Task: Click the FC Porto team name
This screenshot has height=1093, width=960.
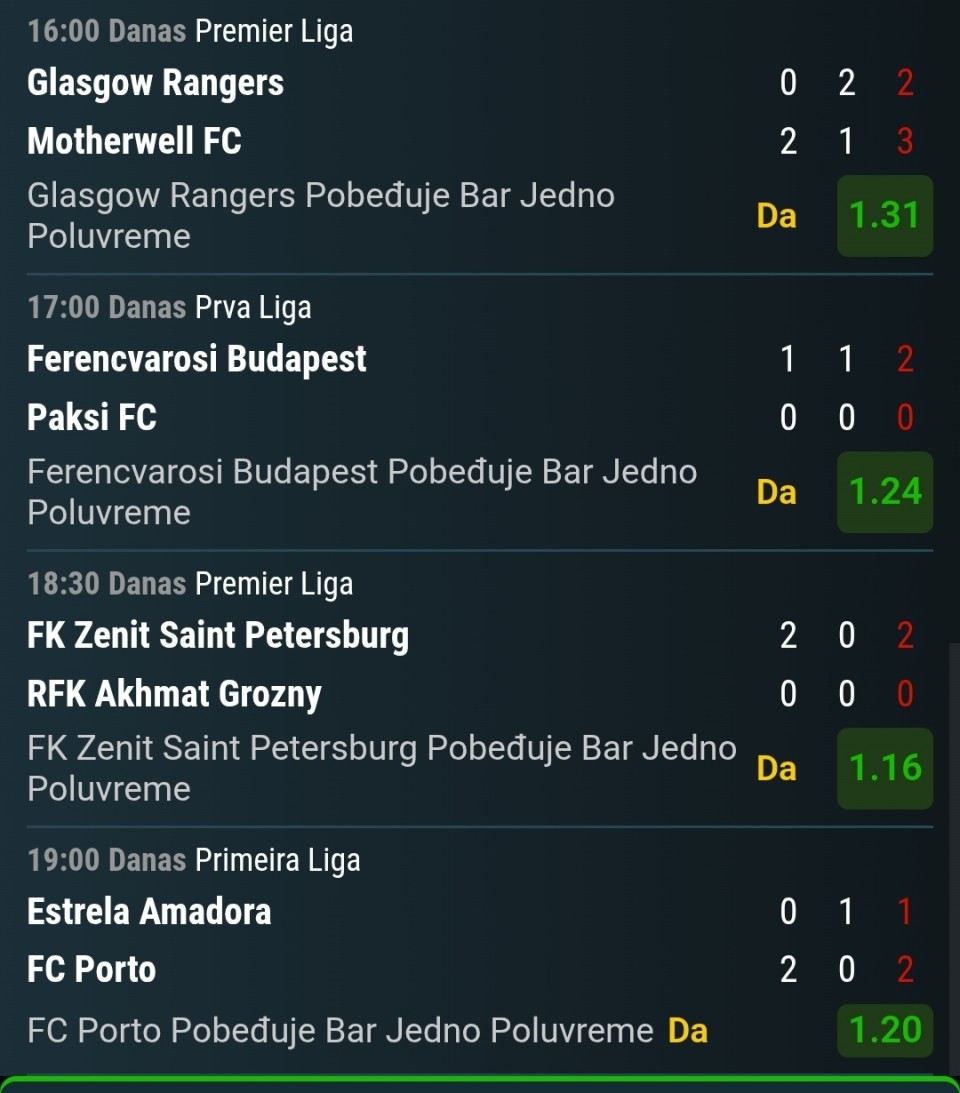Action: tap(92, 969)
